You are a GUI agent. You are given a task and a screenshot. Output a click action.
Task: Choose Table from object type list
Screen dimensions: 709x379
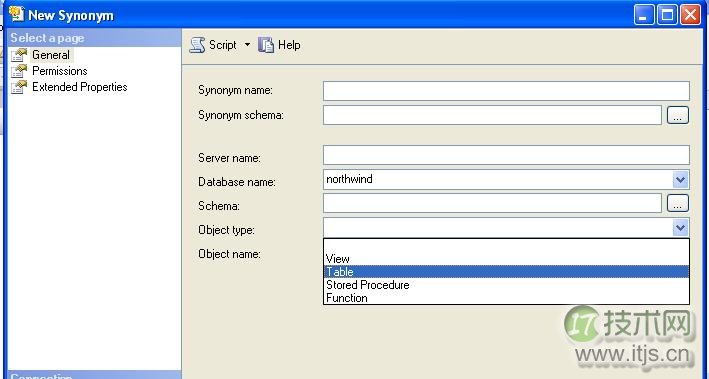pos(506,272)
